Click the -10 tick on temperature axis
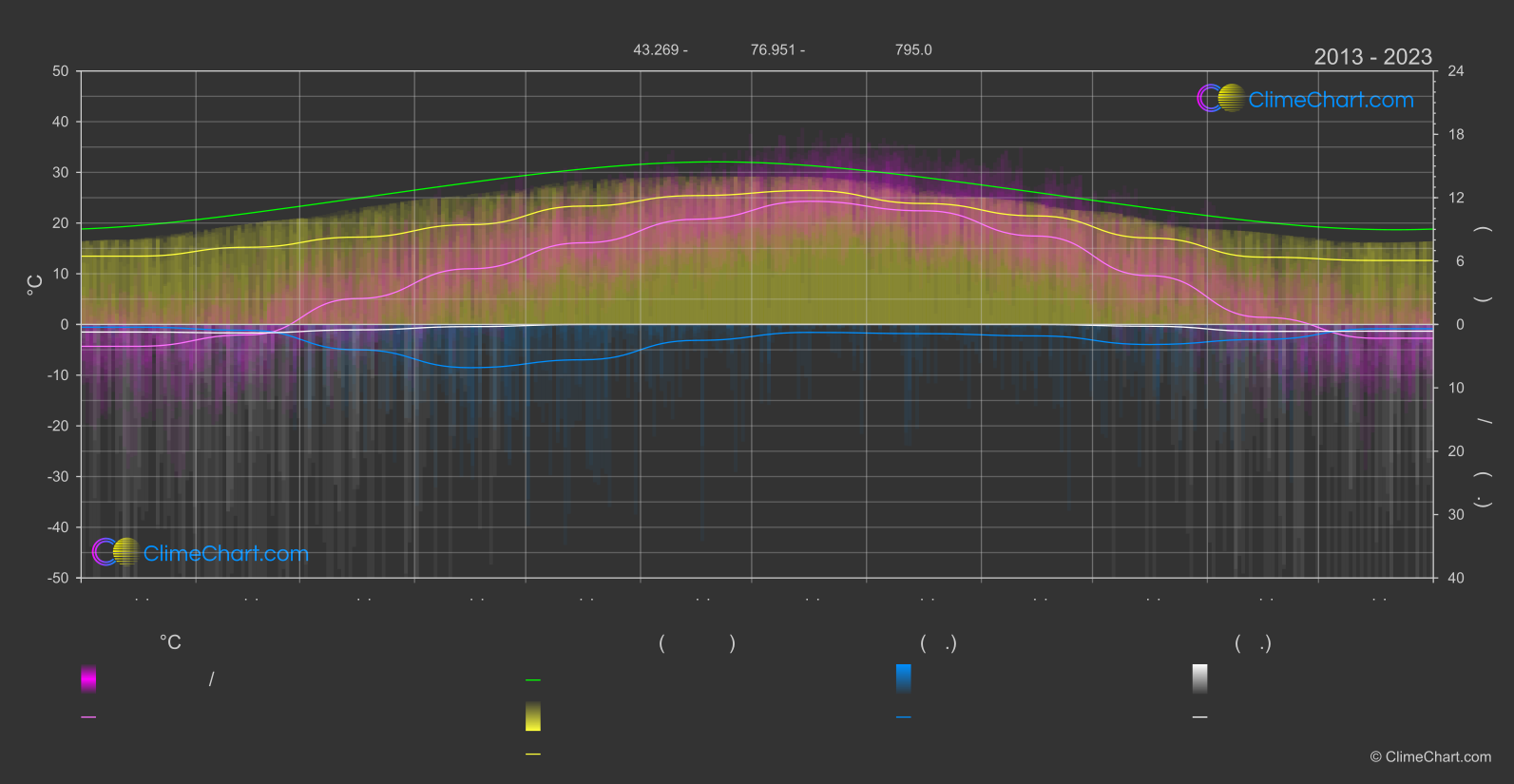Viewport: 1514px width, 784px height. click(x=58, y=375)
